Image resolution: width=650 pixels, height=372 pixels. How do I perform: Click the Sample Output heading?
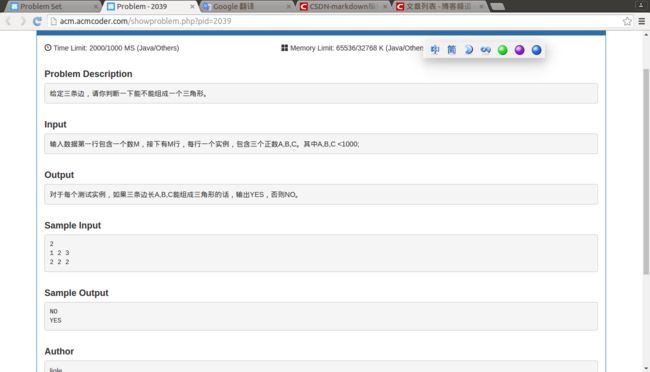point(76,293)
